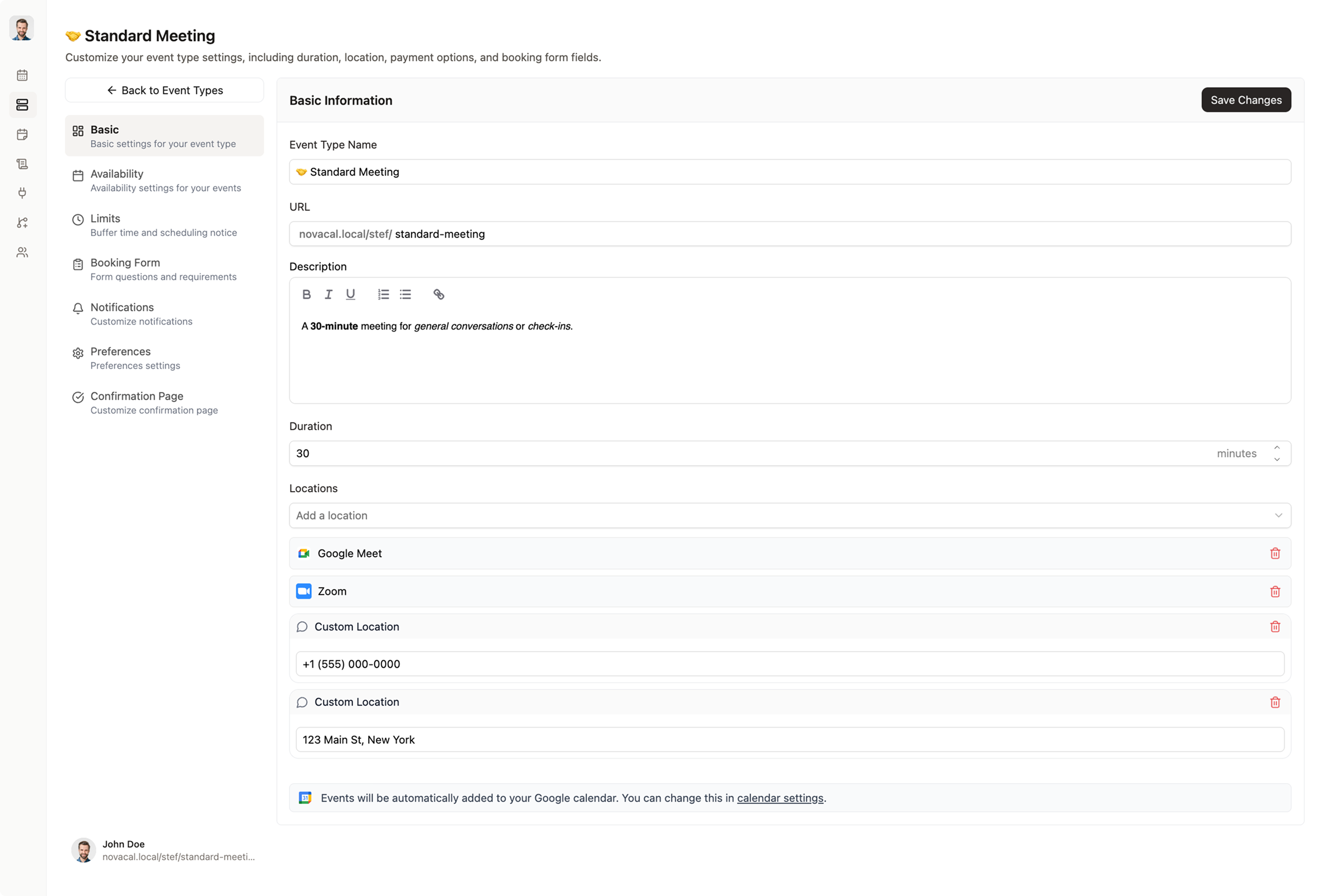The width and height of the screenshot is (1323, 896).
Task: Increase duration with up stepper arrow
Action: (x=1277, y=448)
